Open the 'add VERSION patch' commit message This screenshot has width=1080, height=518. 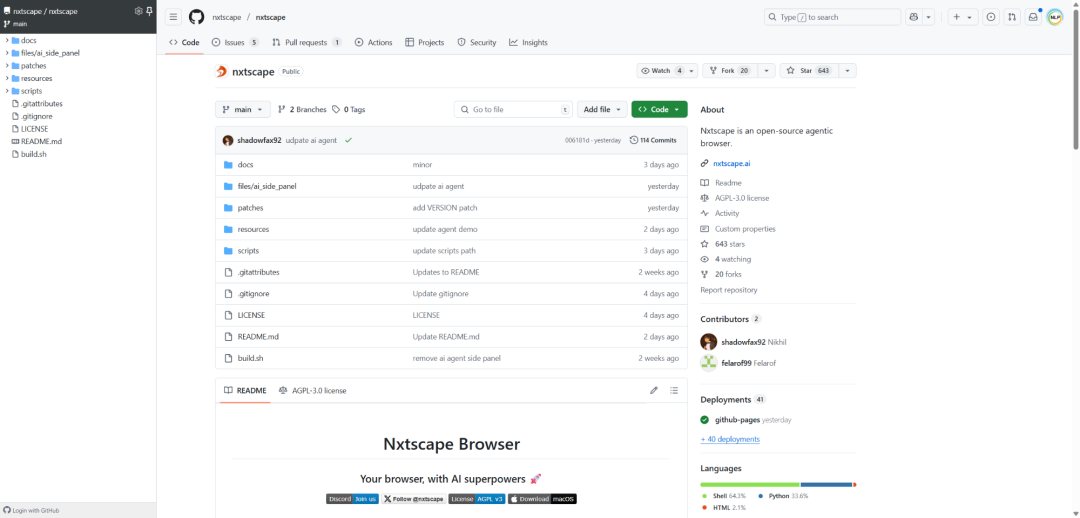444,207
